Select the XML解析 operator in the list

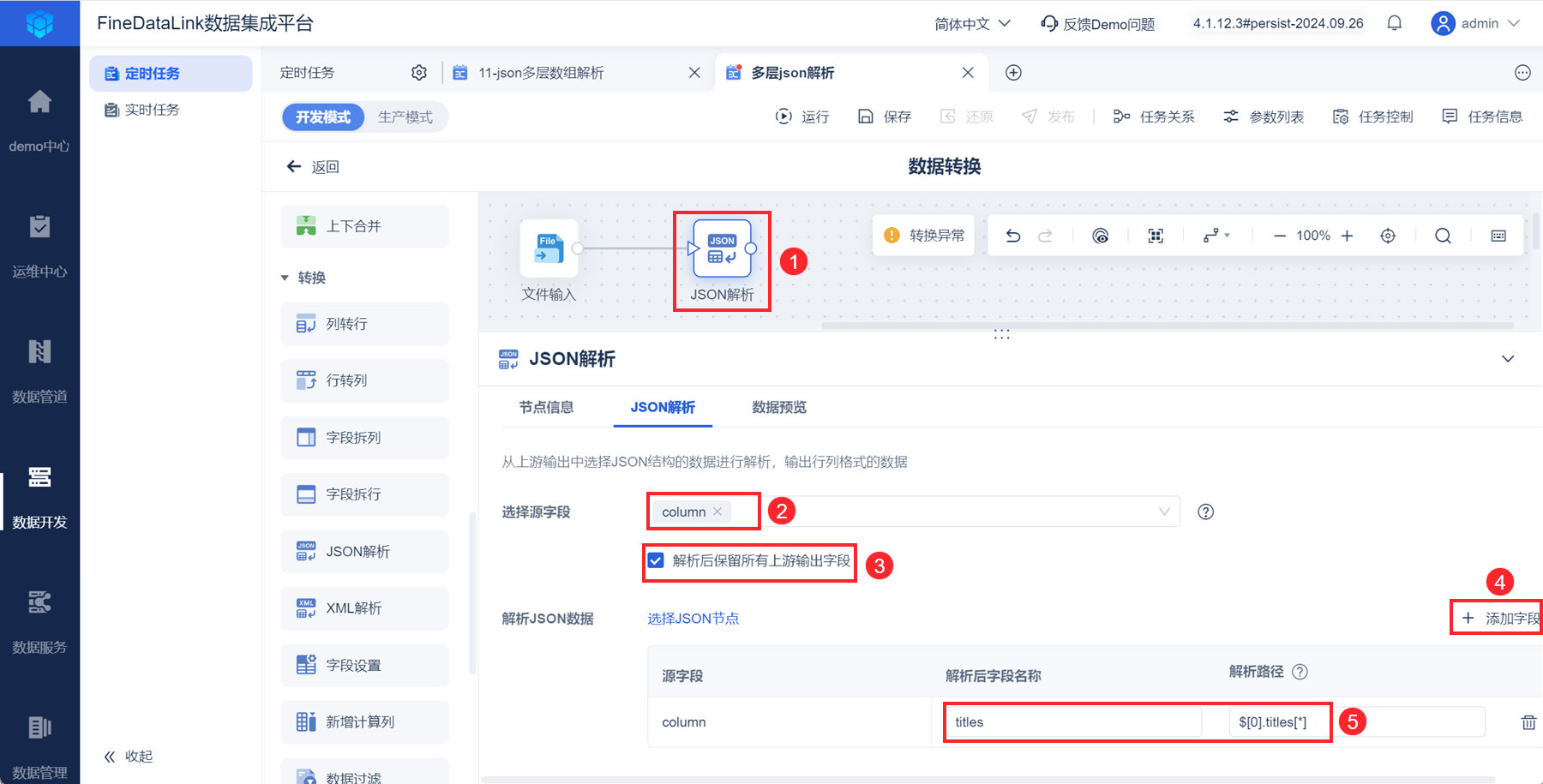click(x=364, y=608)
